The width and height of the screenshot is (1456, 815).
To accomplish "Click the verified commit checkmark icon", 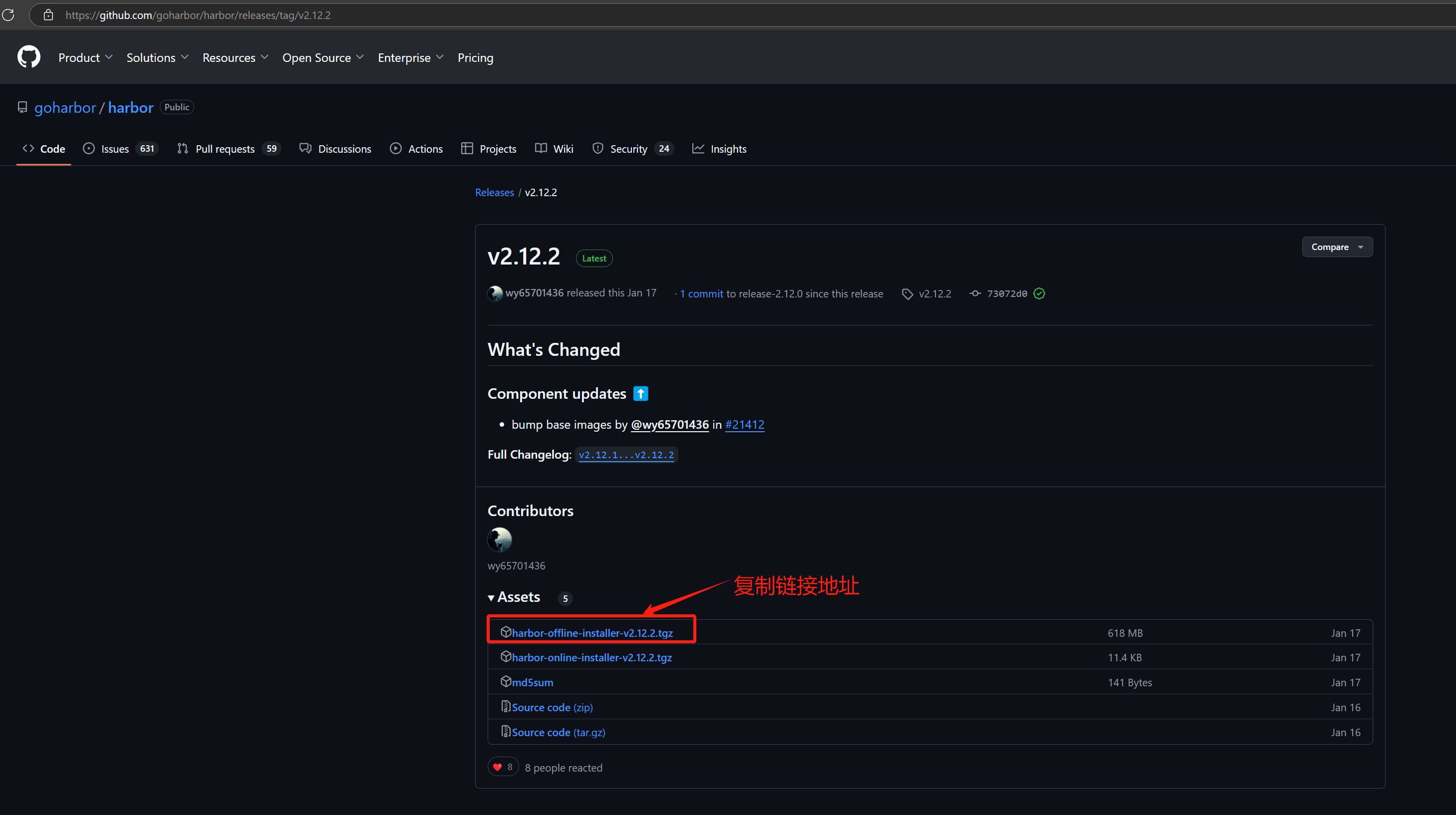I will tap(1039, 293).
